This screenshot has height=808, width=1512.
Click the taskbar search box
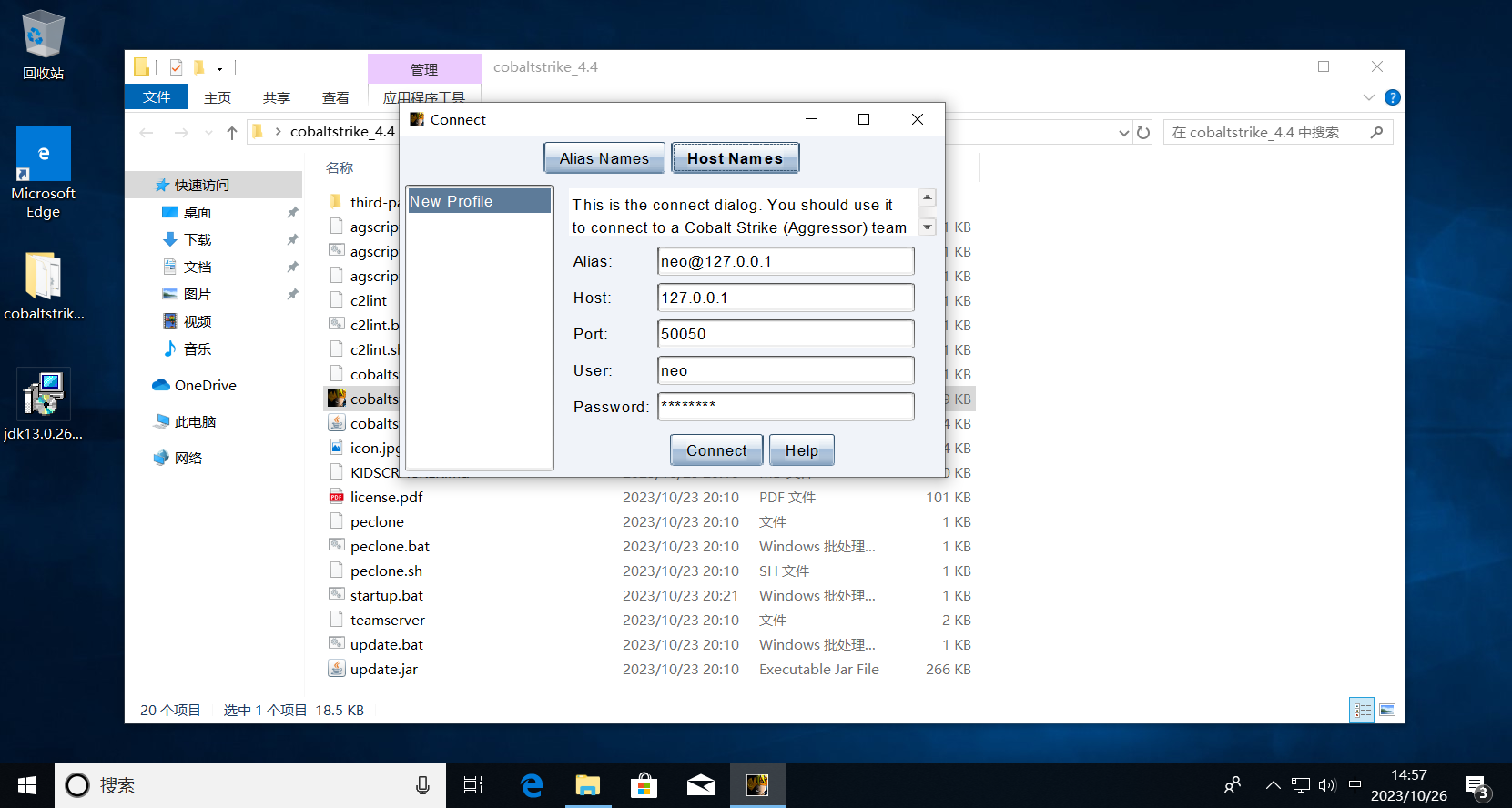point(250,785)
